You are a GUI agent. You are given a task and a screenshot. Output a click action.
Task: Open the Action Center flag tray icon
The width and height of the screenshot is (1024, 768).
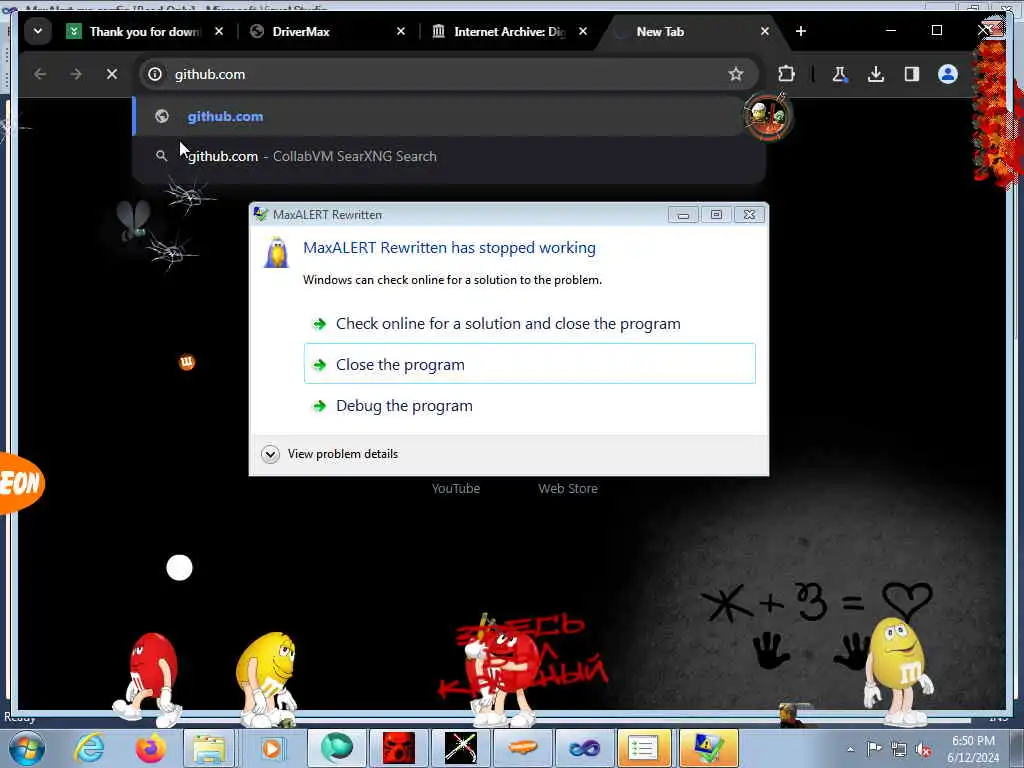(x=874, y=749)
